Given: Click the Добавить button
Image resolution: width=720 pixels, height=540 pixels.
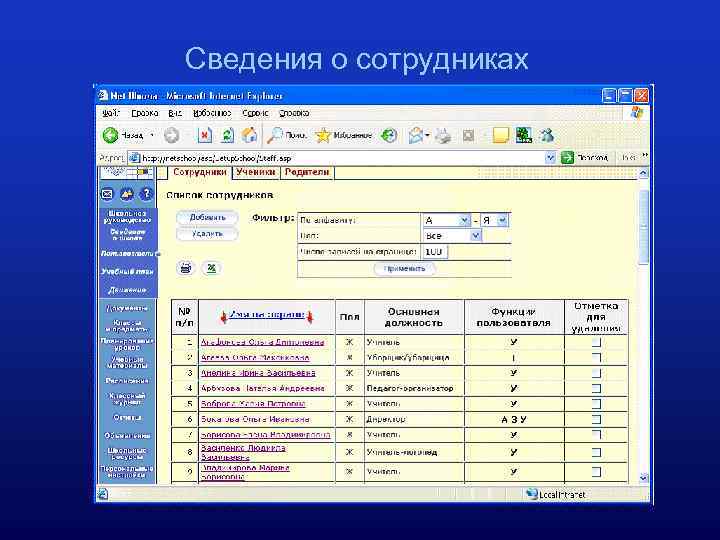Looking at the screenshot, I should click(208, 218).
